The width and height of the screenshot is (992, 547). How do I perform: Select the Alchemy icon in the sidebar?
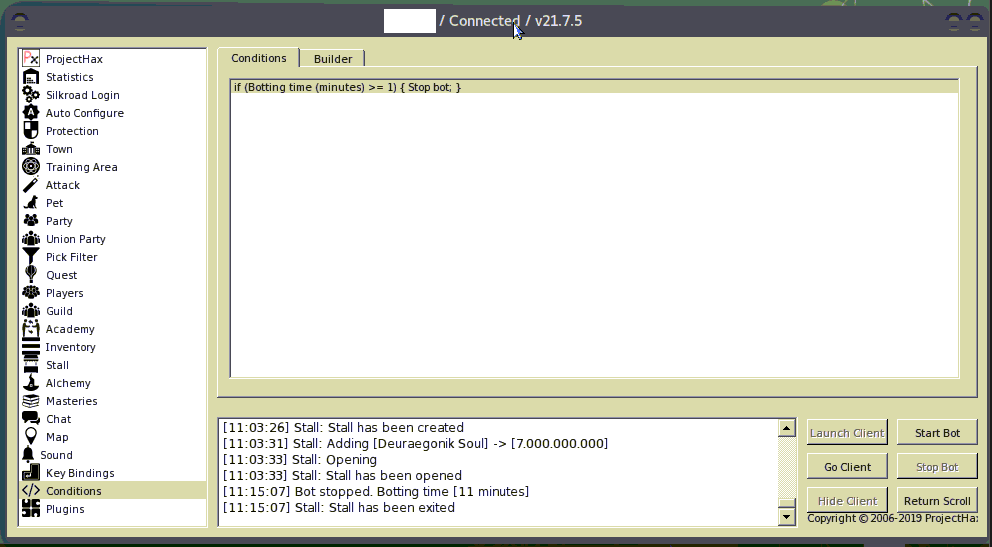pos(31,383)
